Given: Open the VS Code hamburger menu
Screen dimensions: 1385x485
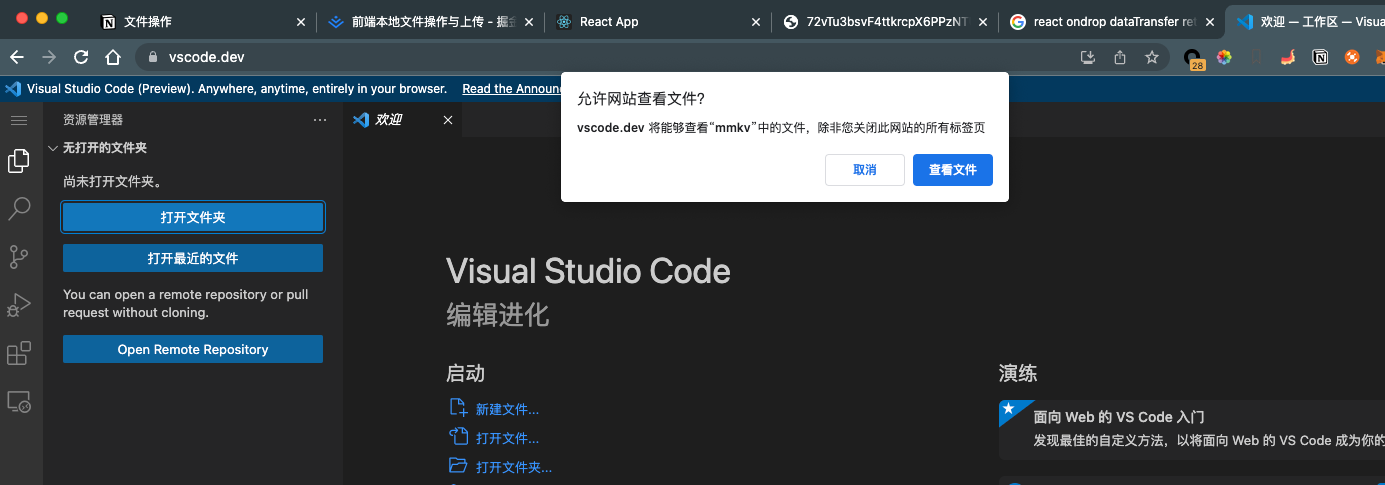Looking at the screenshot, I should [18, 120].
